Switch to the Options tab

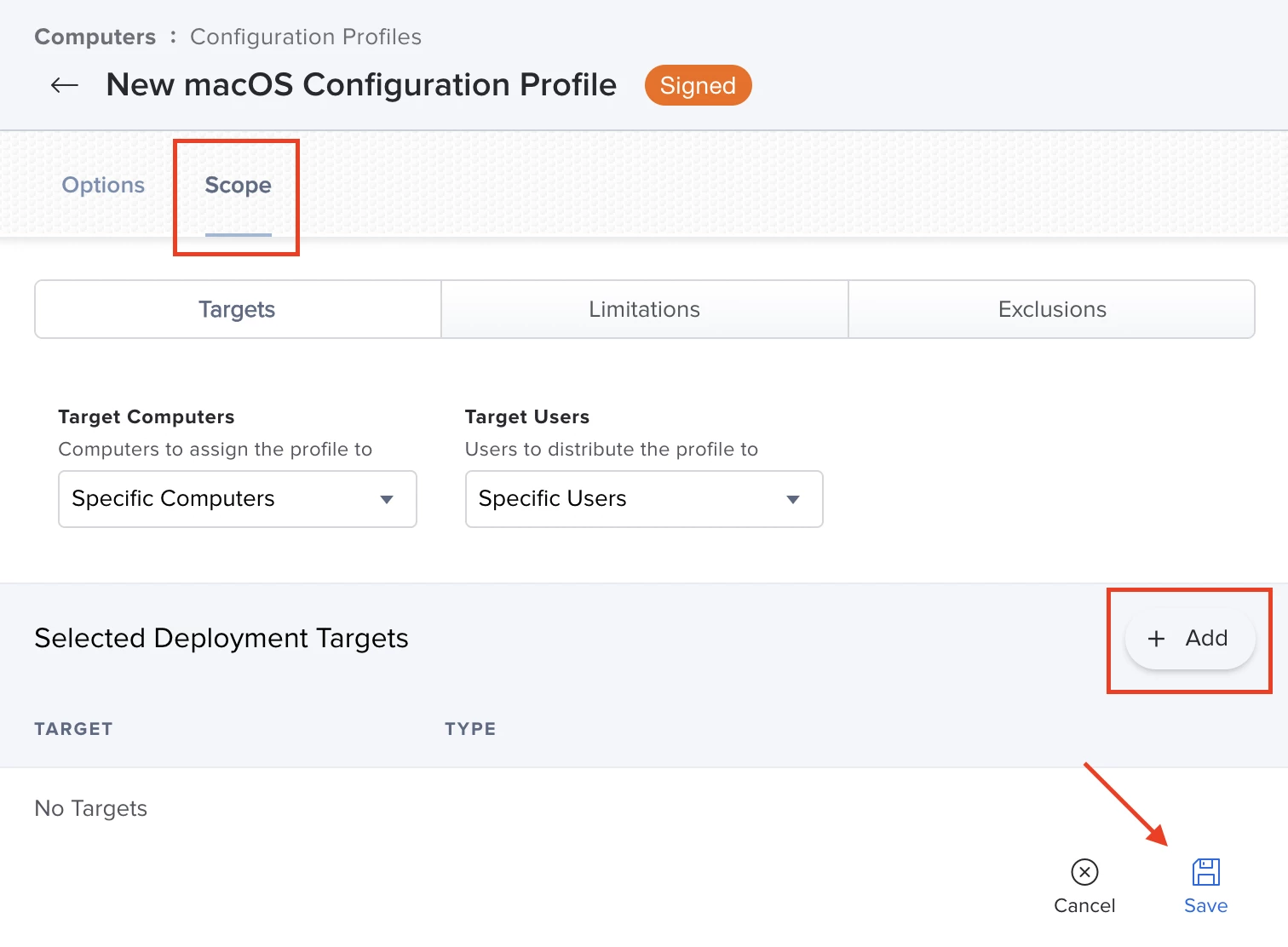tap(103, 185)
